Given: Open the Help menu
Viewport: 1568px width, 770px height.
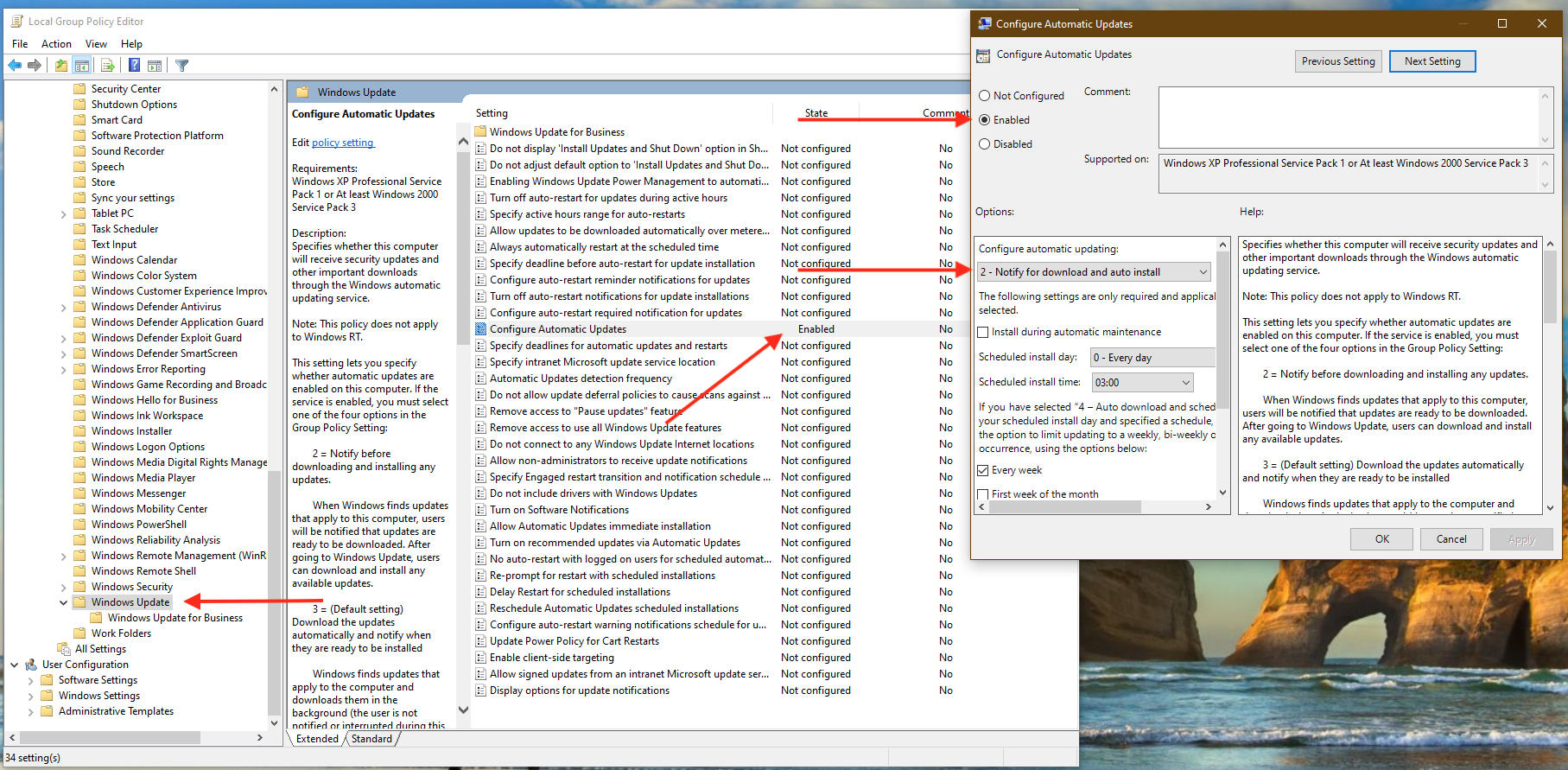Looking at the screenshot, I should pos(131,44).
